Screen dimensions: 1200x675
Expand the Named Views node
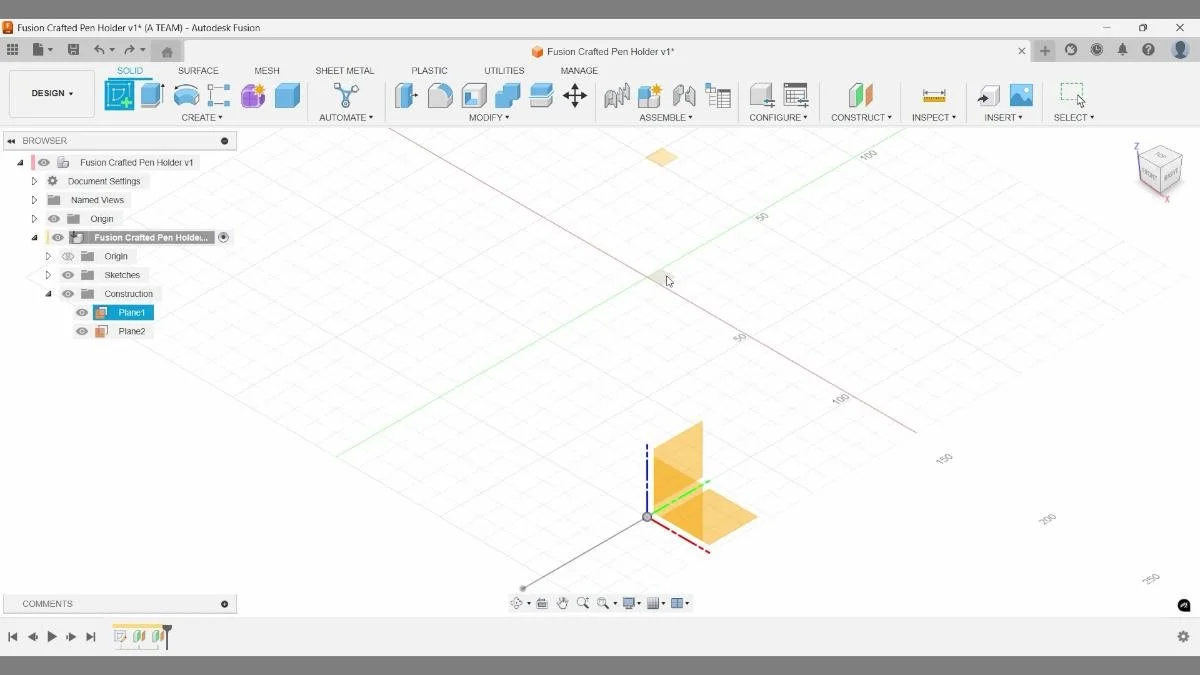[x=34, y=200]
